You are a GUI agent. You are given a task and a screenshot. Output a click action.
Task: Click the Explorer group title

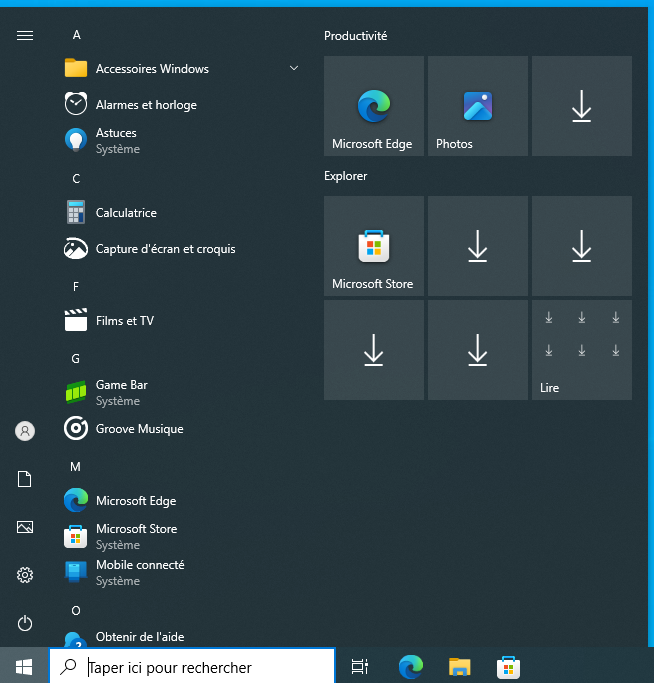346,176
